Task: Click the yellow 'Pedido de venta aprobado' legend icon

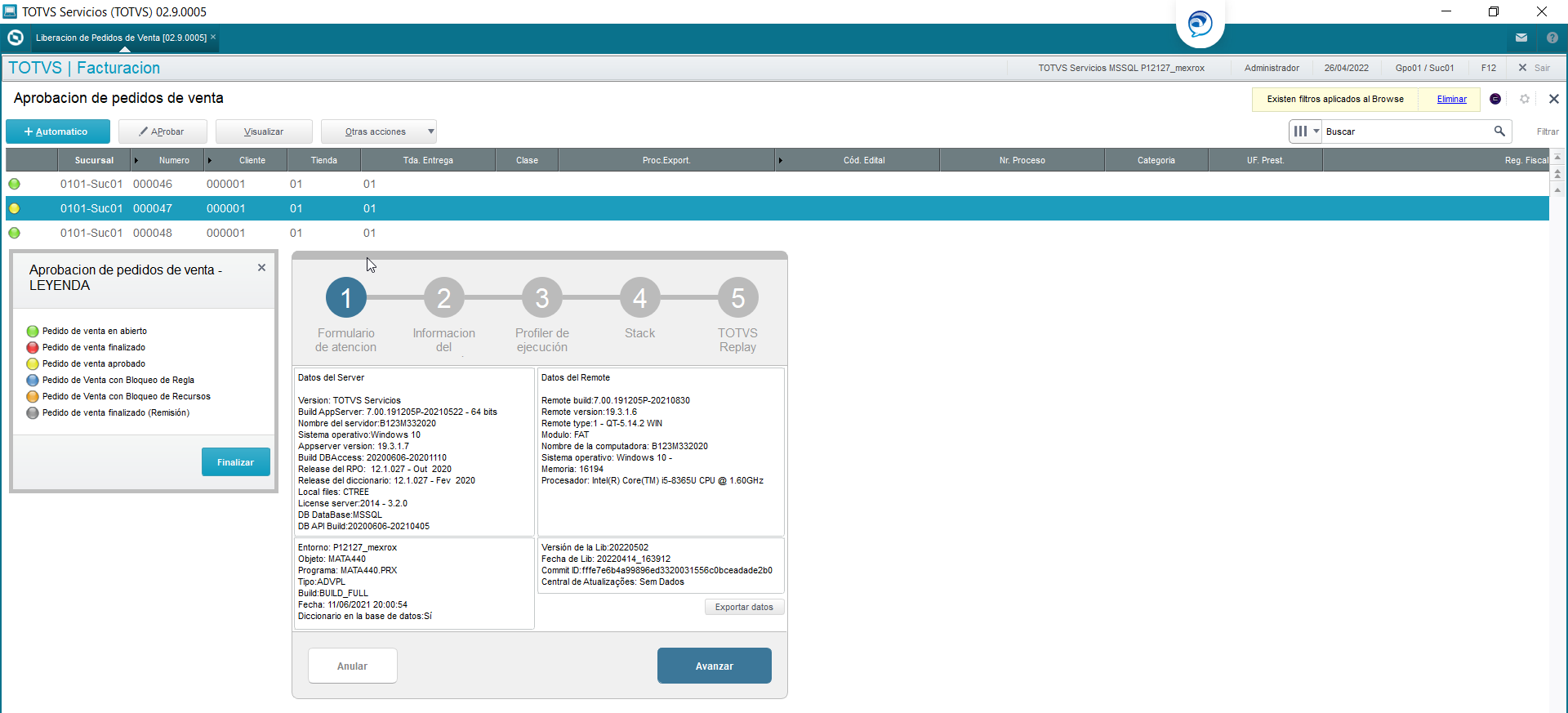Action: pos(33,363)
